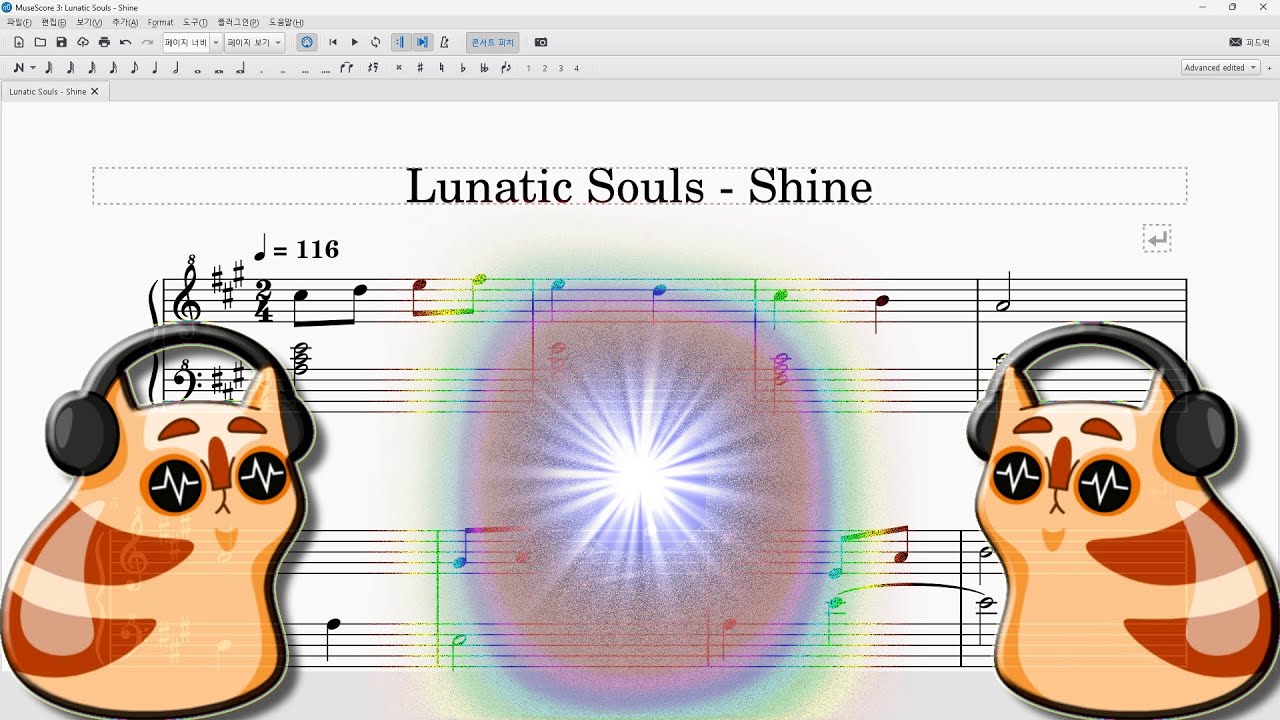
Task: Redo the last undone action
Action: pos(147,42)
